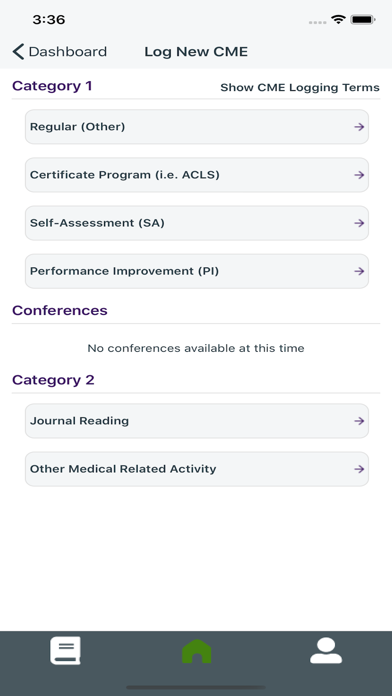Show CME Logging Terms
Screen dimensions: 392x696
click(300, 87)
